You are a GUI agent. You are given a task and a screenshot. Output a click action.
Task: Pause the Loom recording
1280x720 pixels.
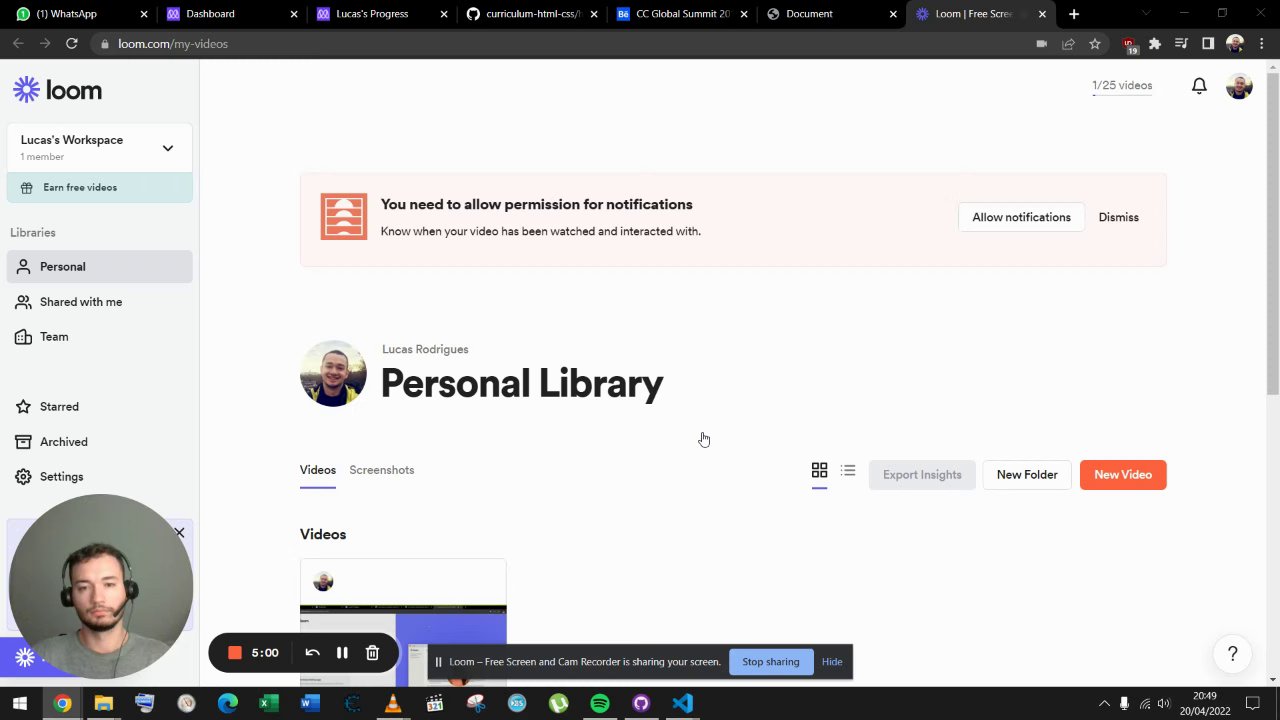pyautogui.click(x=342, y=653)
